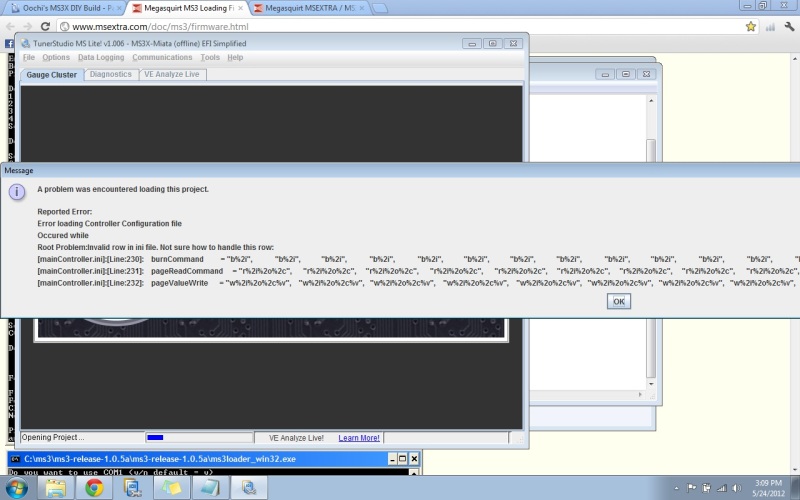Select the Megasquirt MSEXTRA browser tab
This screenshot has width=800, height=500.
pos(310,8)
